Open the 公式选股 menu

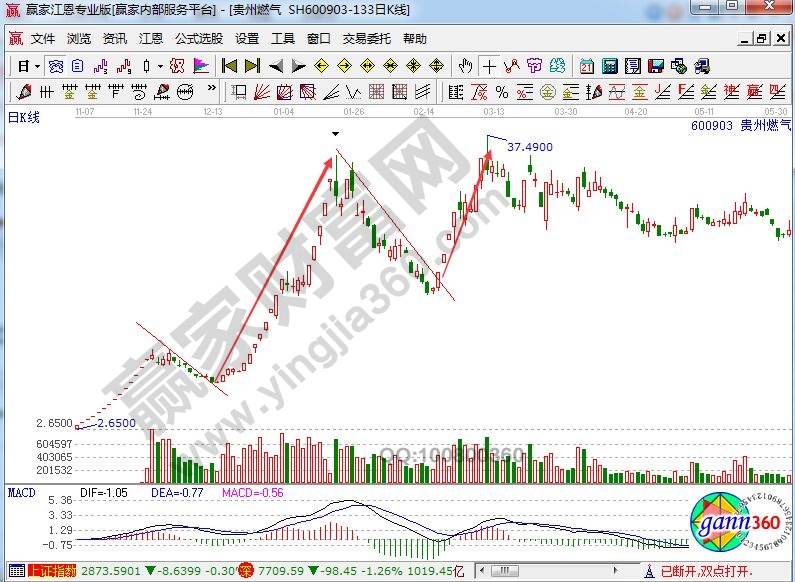pos(198,39)
